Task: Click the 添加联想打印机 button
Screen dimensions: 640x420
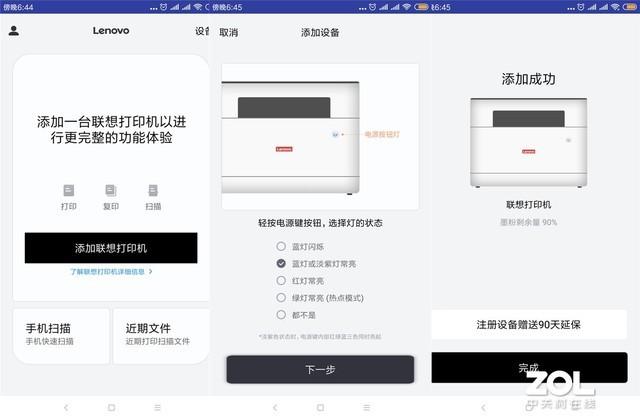Action: click(111, 248)
